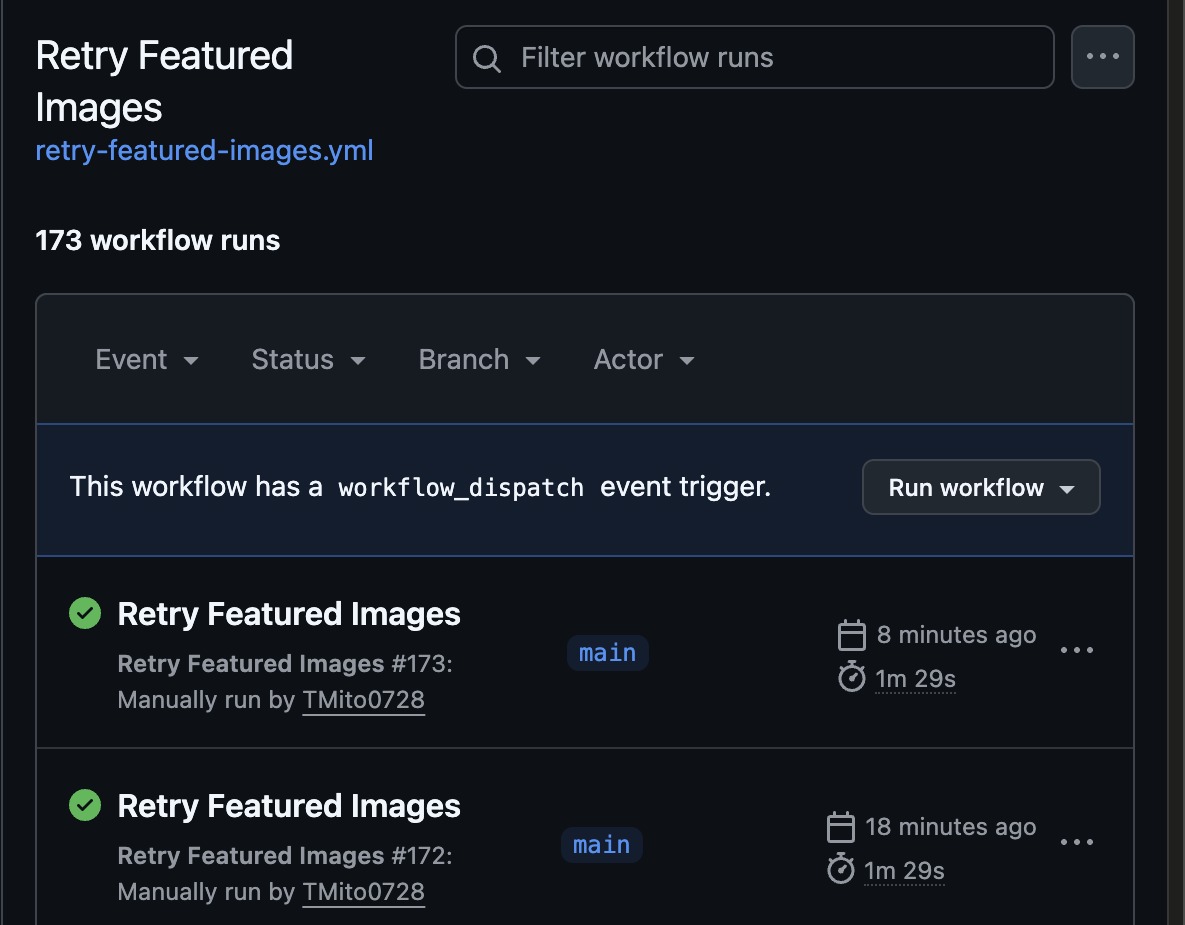
Task: Expand the Event filter dropdown
Action: click(147, 360)
